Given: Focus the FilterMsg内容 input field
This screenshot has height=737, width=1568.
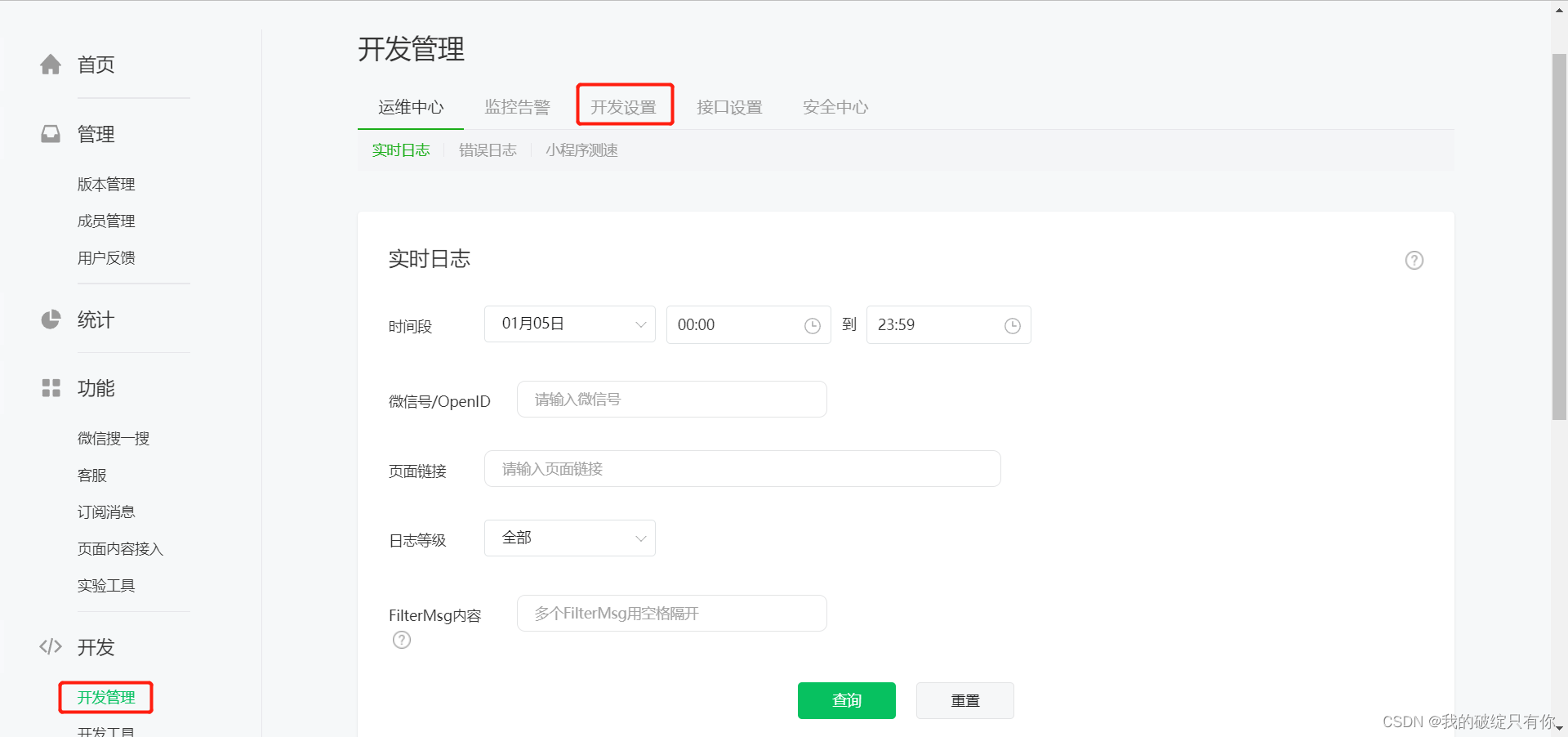Looking at the screenshot, I should point(671,614).
